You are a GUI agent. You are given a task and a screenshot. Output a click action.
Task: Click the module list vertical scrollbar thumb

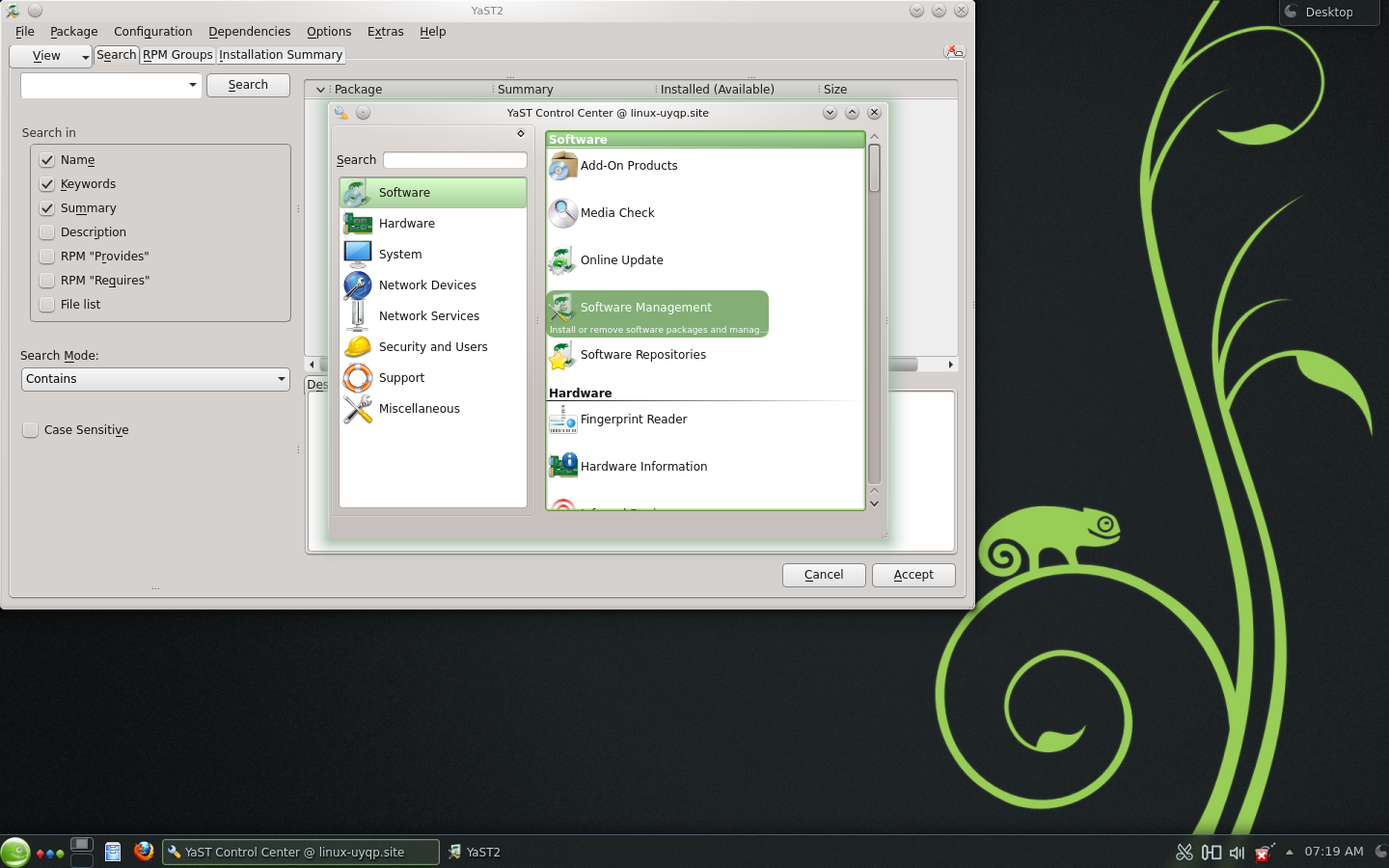[874, 169]
